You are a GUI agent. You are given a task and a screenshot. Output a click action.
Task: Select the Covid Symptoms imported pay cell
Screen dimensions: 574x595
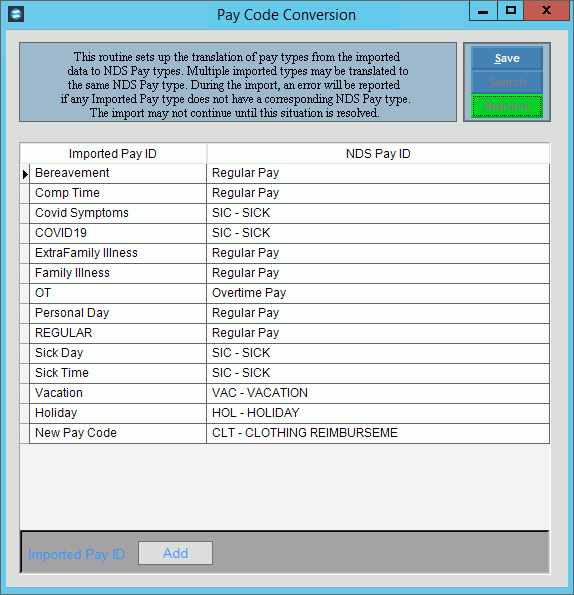[118, 214]
